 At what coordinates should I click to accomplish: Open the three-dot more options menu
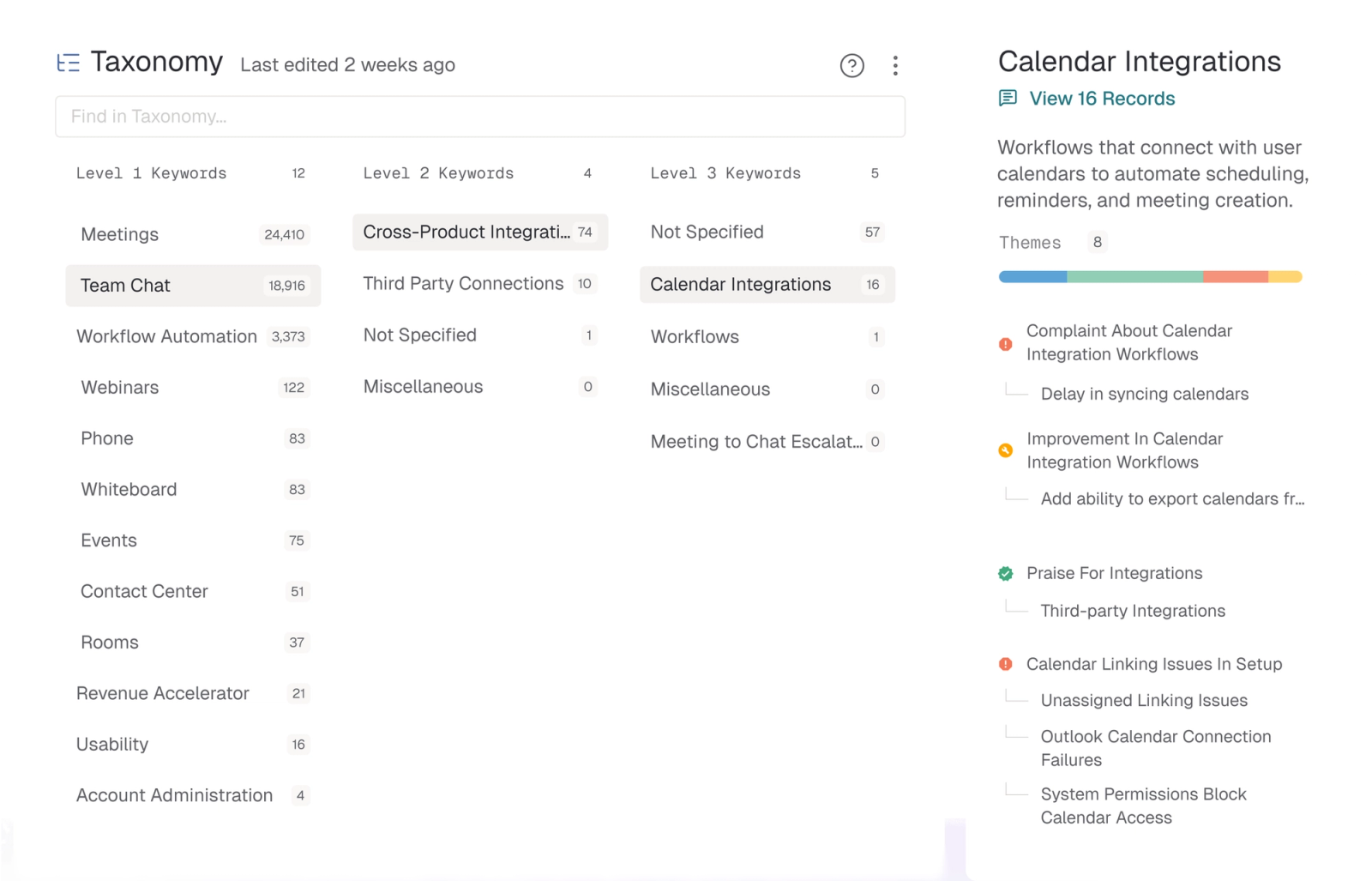click(895, 65)
